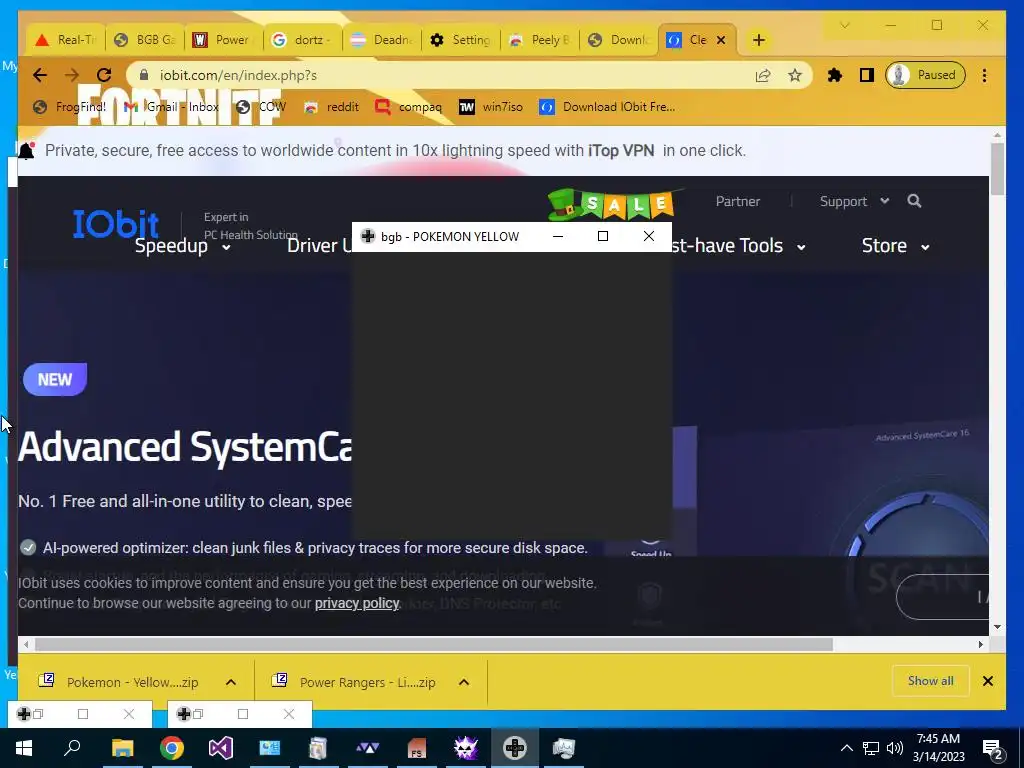The image size is (1024, 768).
Task: Expand the Speedup menu
Action: coord(182,246)
